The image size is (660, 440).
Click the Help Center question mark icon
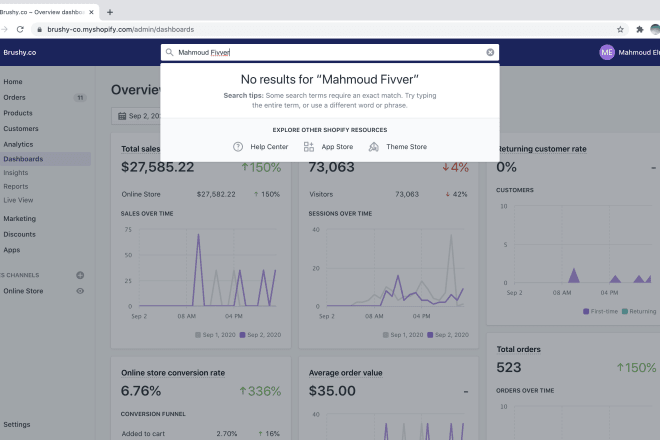click(238, 147)
